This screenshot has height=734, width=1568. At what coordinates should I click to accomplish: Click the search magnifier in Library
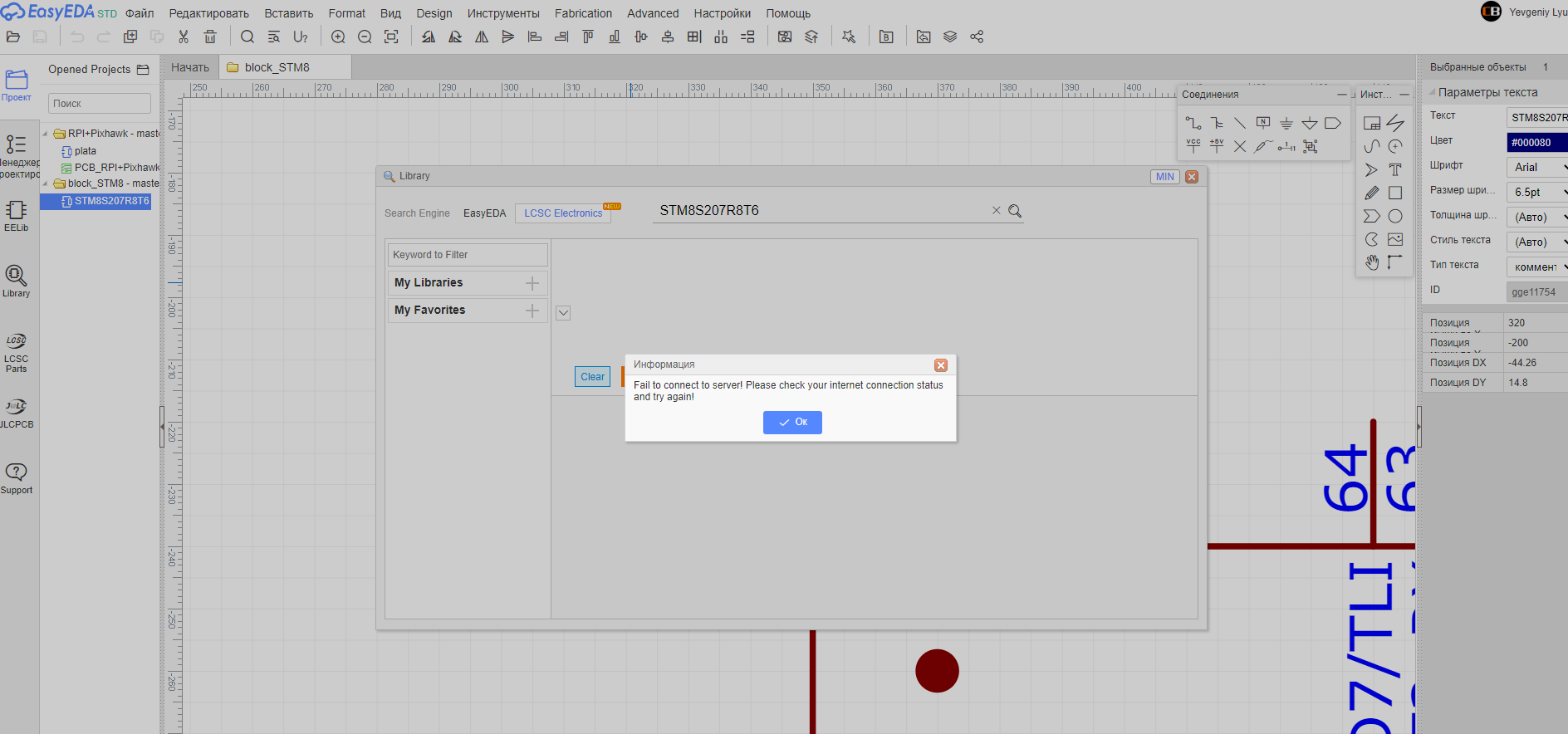tap(1015, 211)
